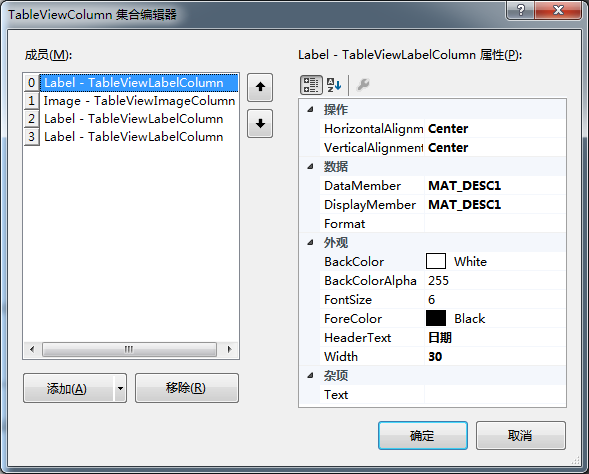The image size is (589, 474).
Task: Edit the VerticalAlignment value Center
Action: tap(495, 148)
